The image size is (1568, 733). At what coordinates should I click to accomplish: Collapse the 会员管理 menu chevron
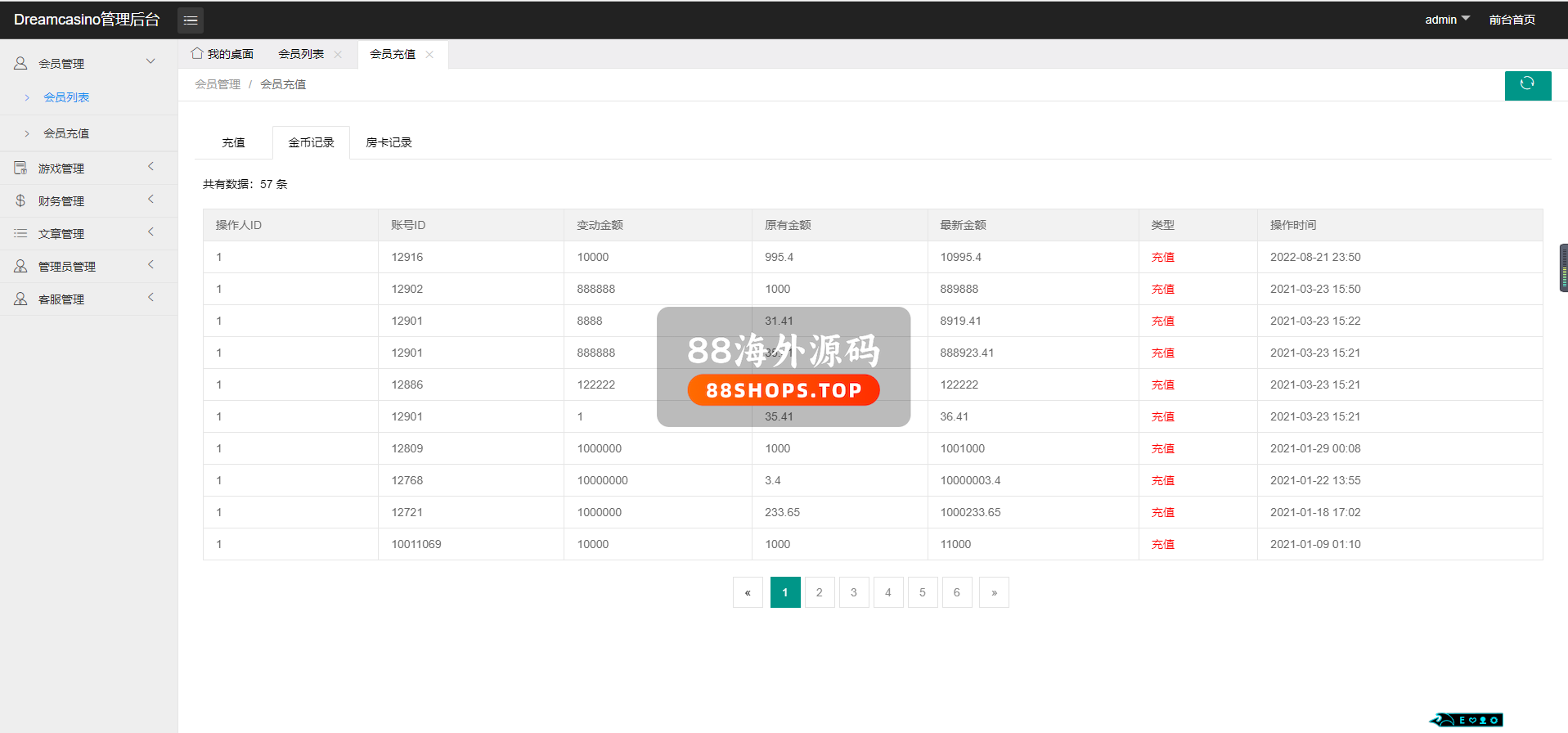(151, 62)
